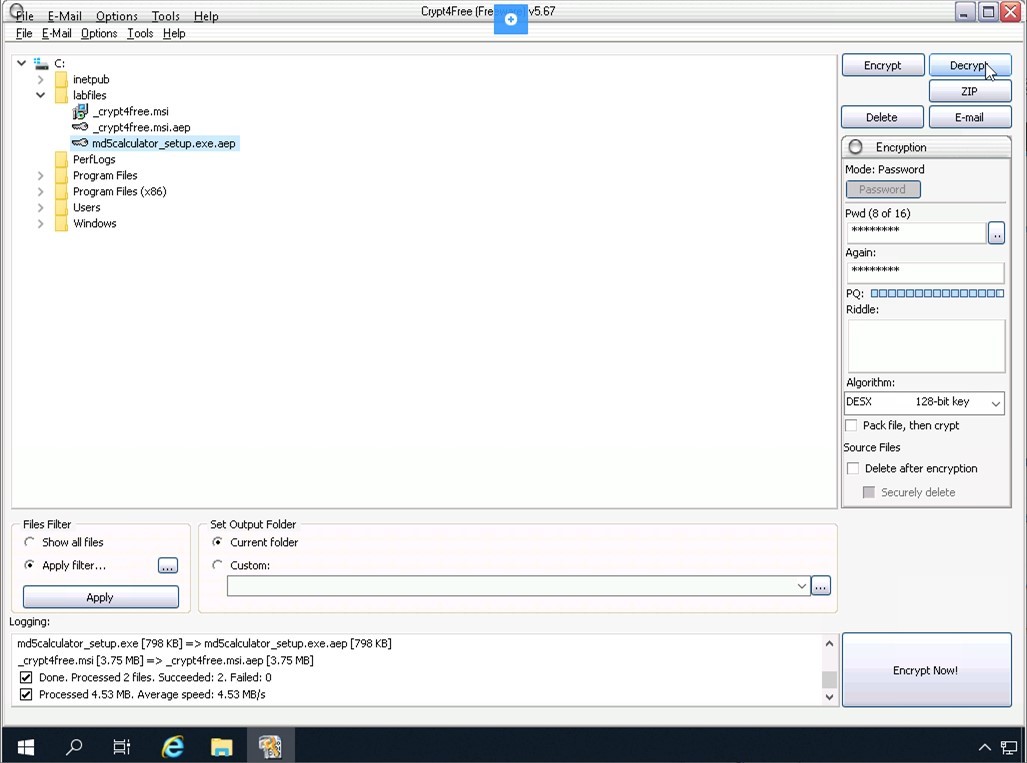Click the Windows Start button

pyautogui.click(x=25, y=746)
